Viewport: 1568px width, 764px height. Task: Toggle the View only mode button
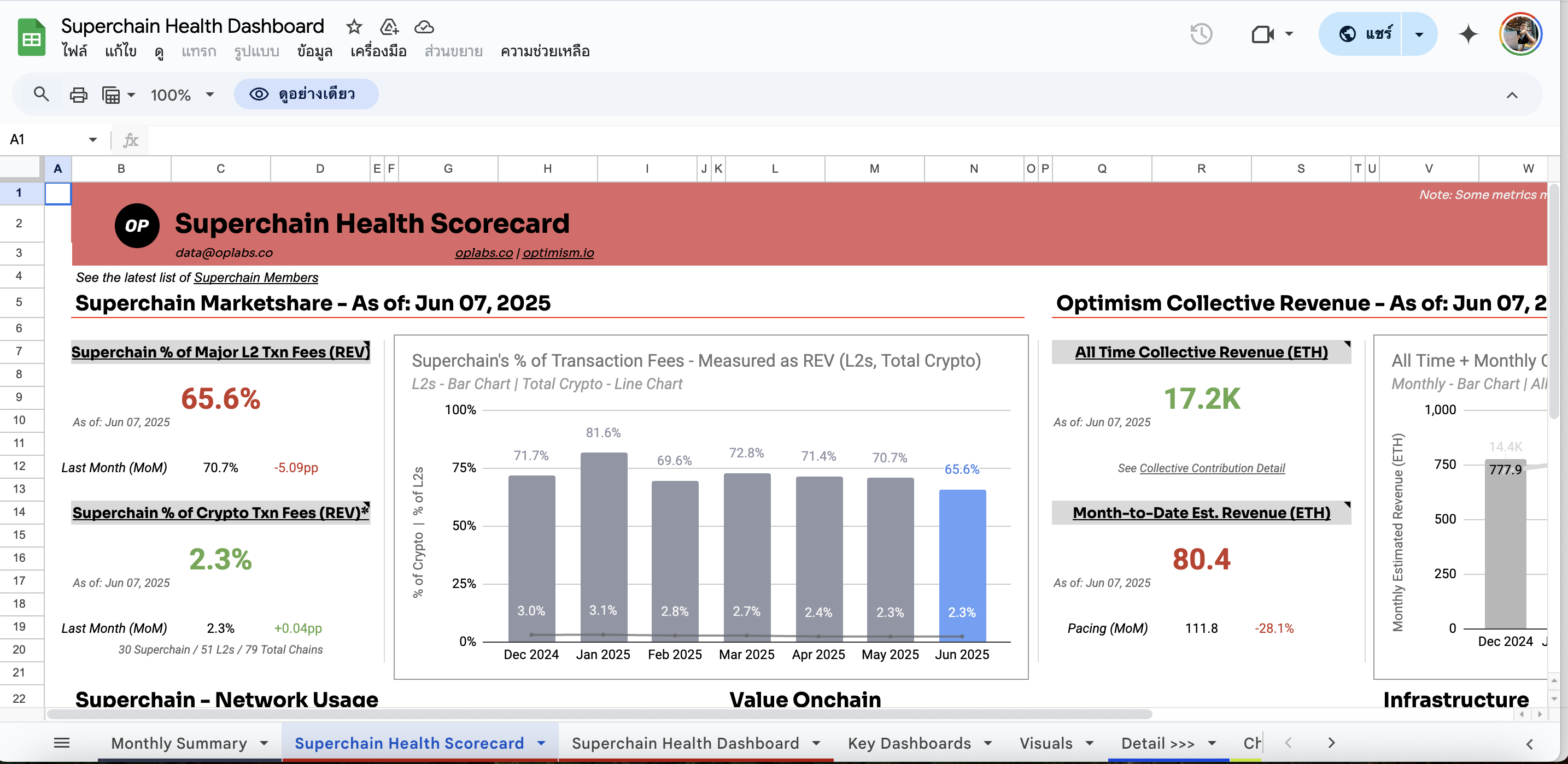click(x=306, y=95)
